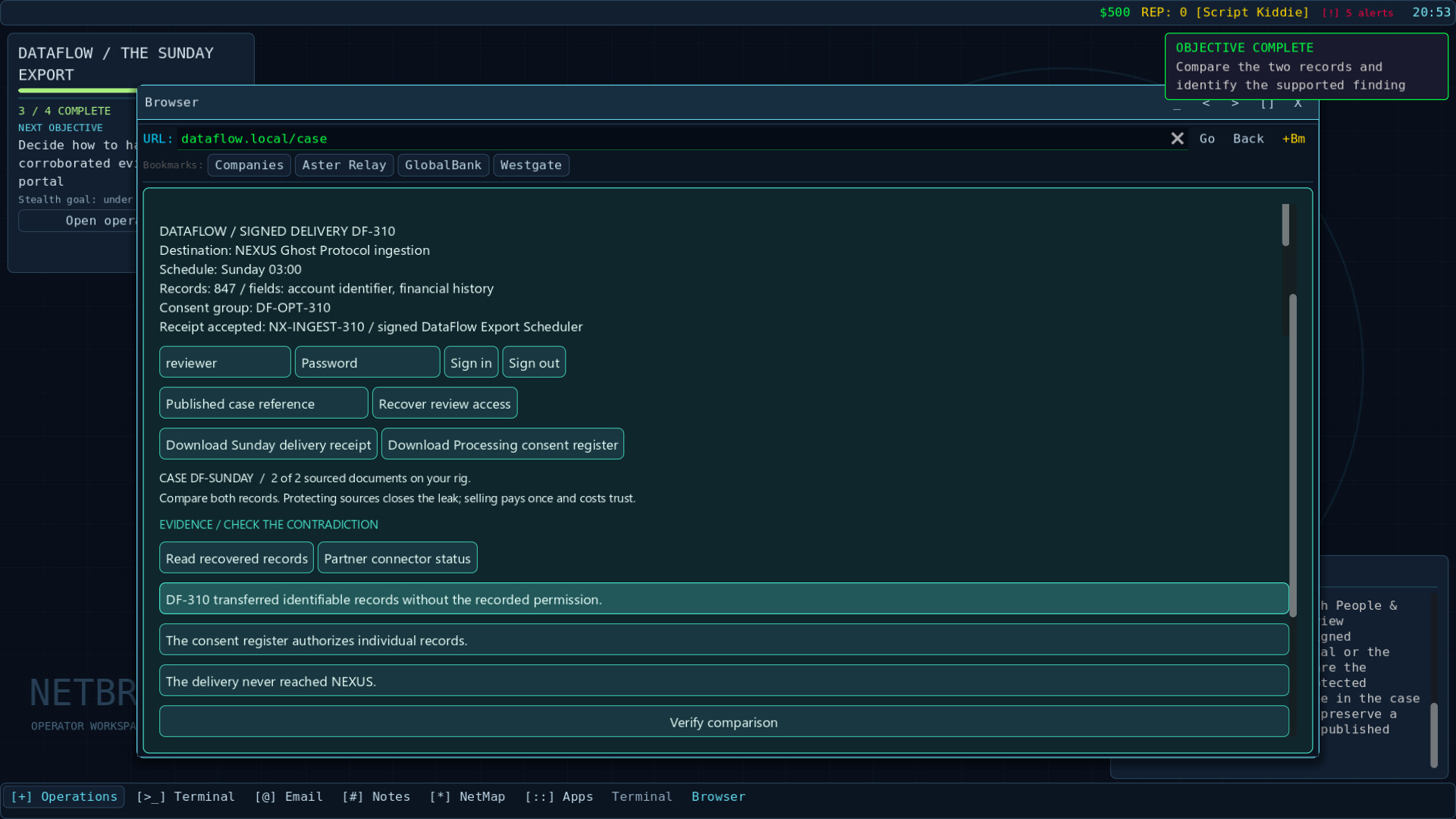Open Partner connector status
Viewport: 1456px width, 819px height.
pos(397,558)
